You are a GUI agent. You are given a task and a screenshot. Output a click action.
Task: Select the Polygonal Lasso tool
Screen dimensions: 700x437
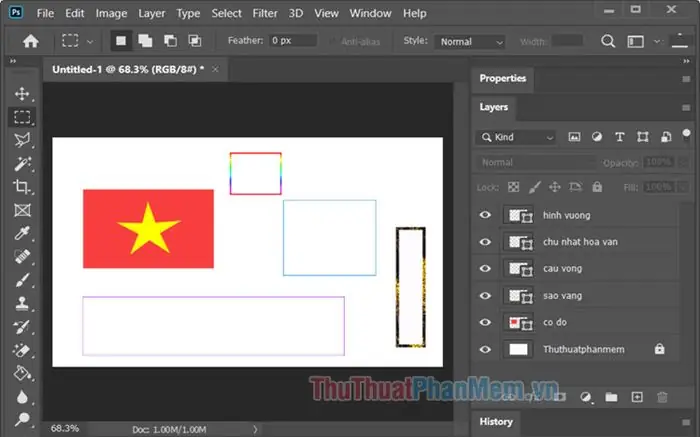point(22,140)
